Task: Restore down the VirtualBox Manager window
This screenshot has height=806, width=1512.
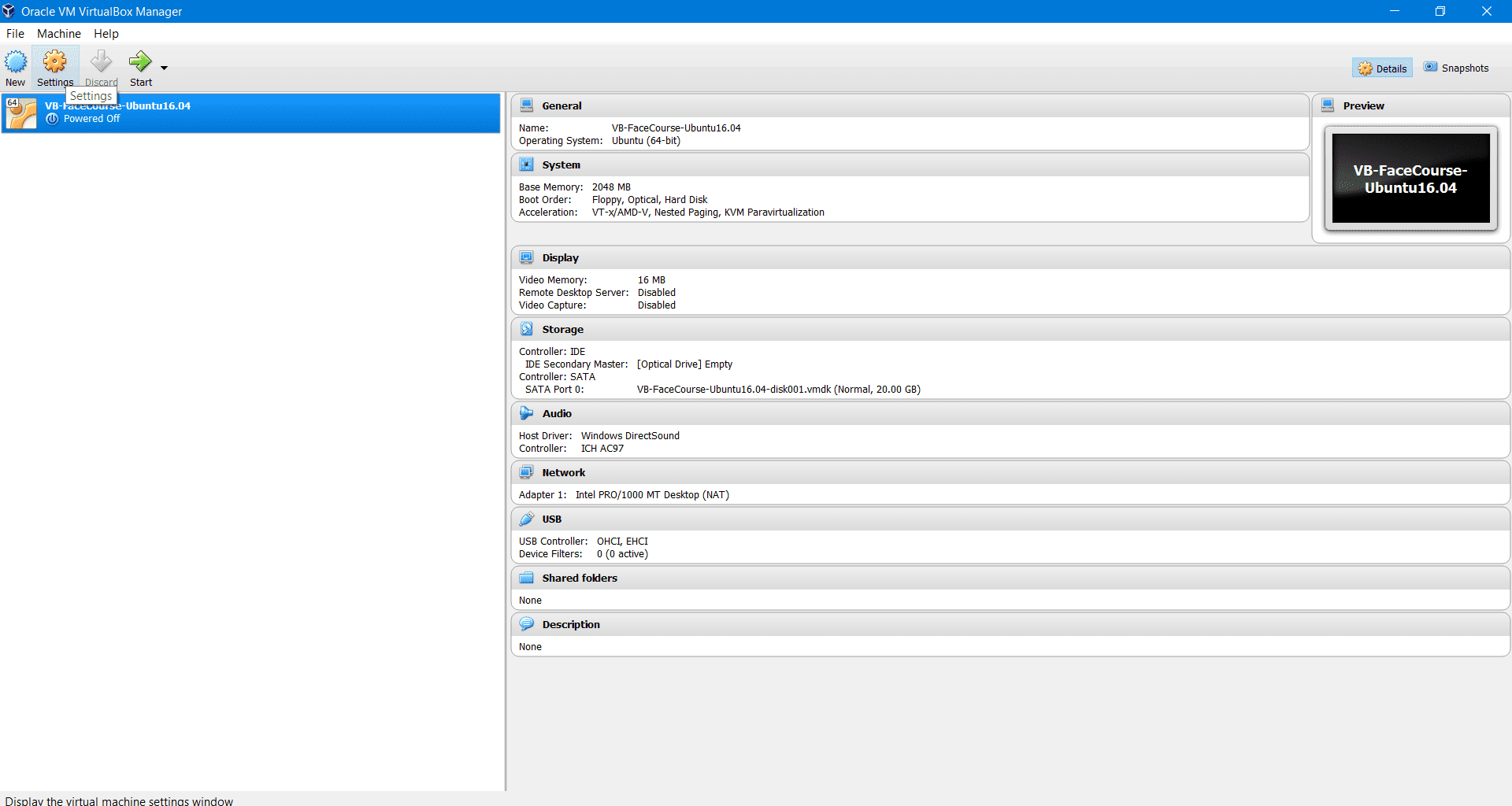Action: (1440, 11)
